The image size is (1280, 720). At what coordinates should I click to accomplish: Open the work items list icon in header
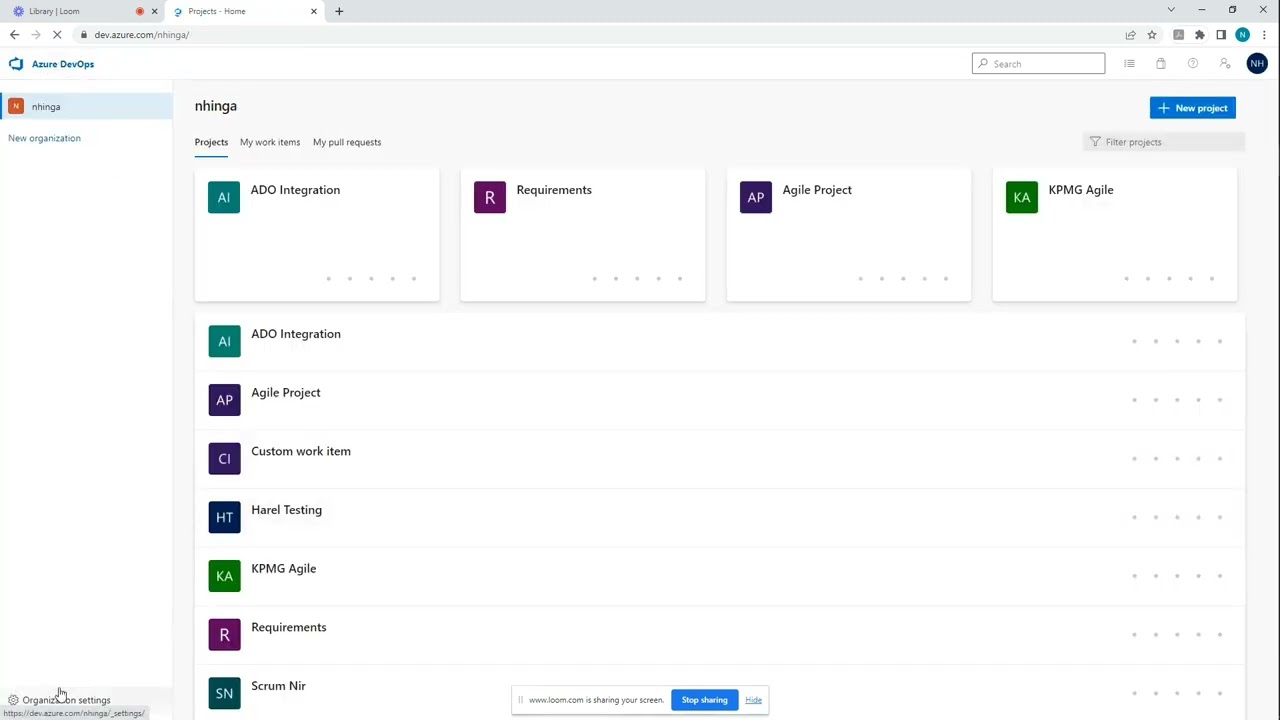[1129, 64]
